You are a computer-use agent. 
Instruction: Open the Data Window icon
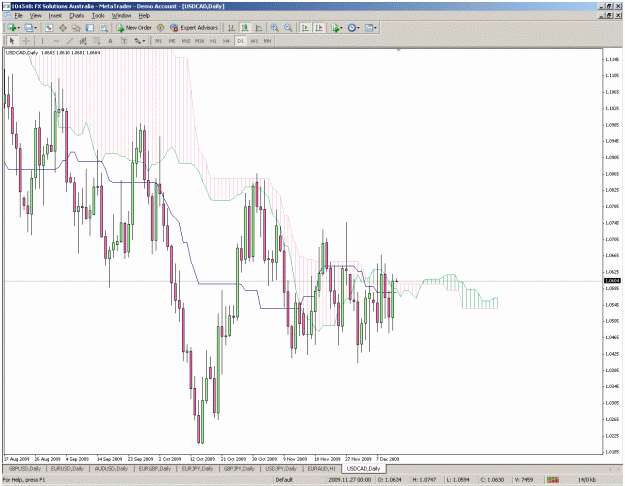click(63, 28)
